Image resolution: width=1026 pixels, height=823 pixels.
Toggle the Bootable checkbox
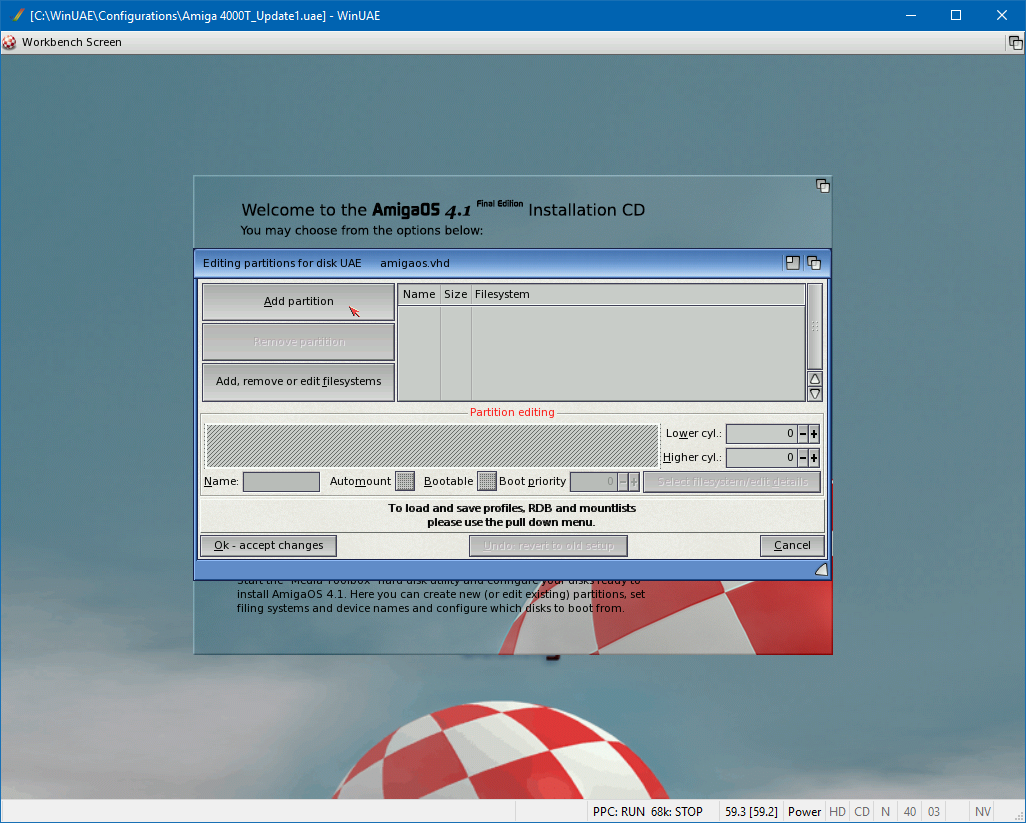[486, 481]
